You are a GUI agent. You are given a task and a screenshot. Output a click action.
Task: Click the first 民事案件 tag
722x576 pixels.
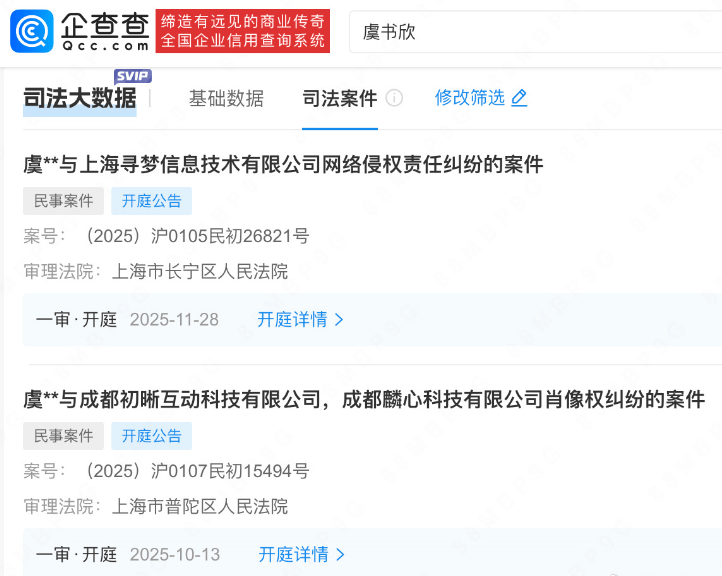coord(64,201)
